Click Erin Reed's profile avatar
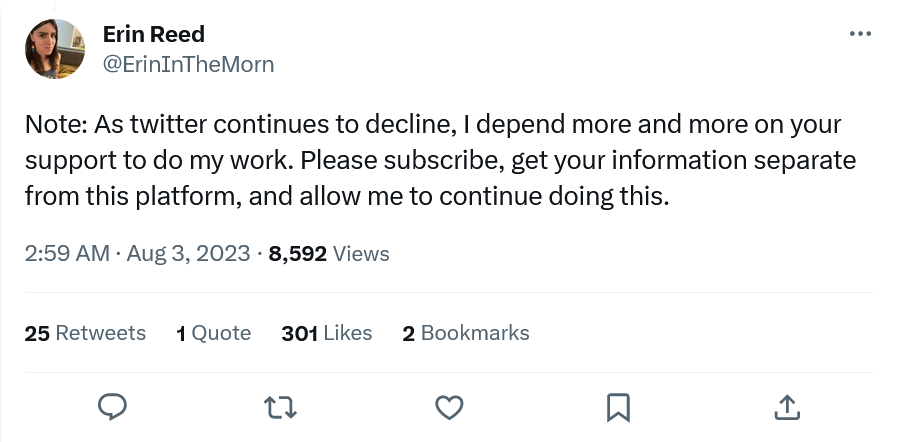The height and width of the screenshot is (442, 897). [x=54, y=48]
